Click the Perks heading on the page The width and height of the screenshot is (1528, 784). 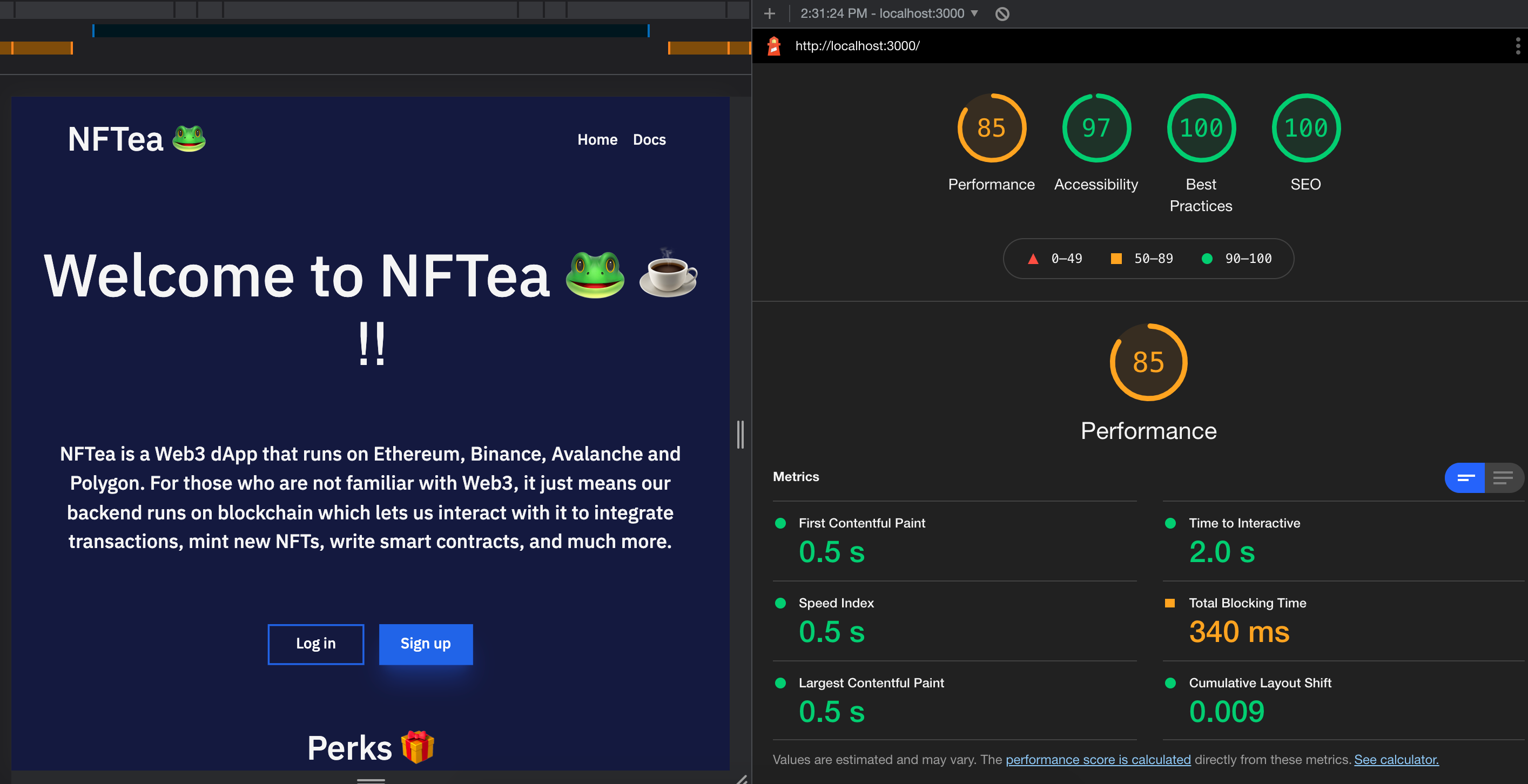(371, 748)
